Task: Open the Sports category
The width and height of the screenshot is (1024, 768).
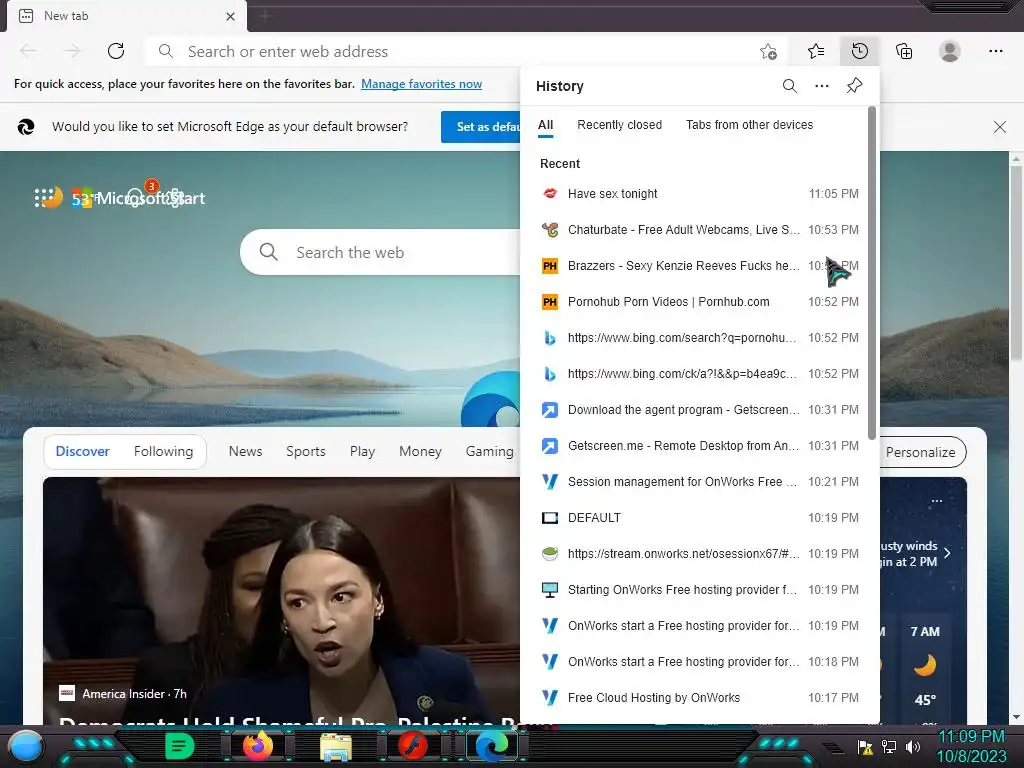Action: (x=306, y=451)
